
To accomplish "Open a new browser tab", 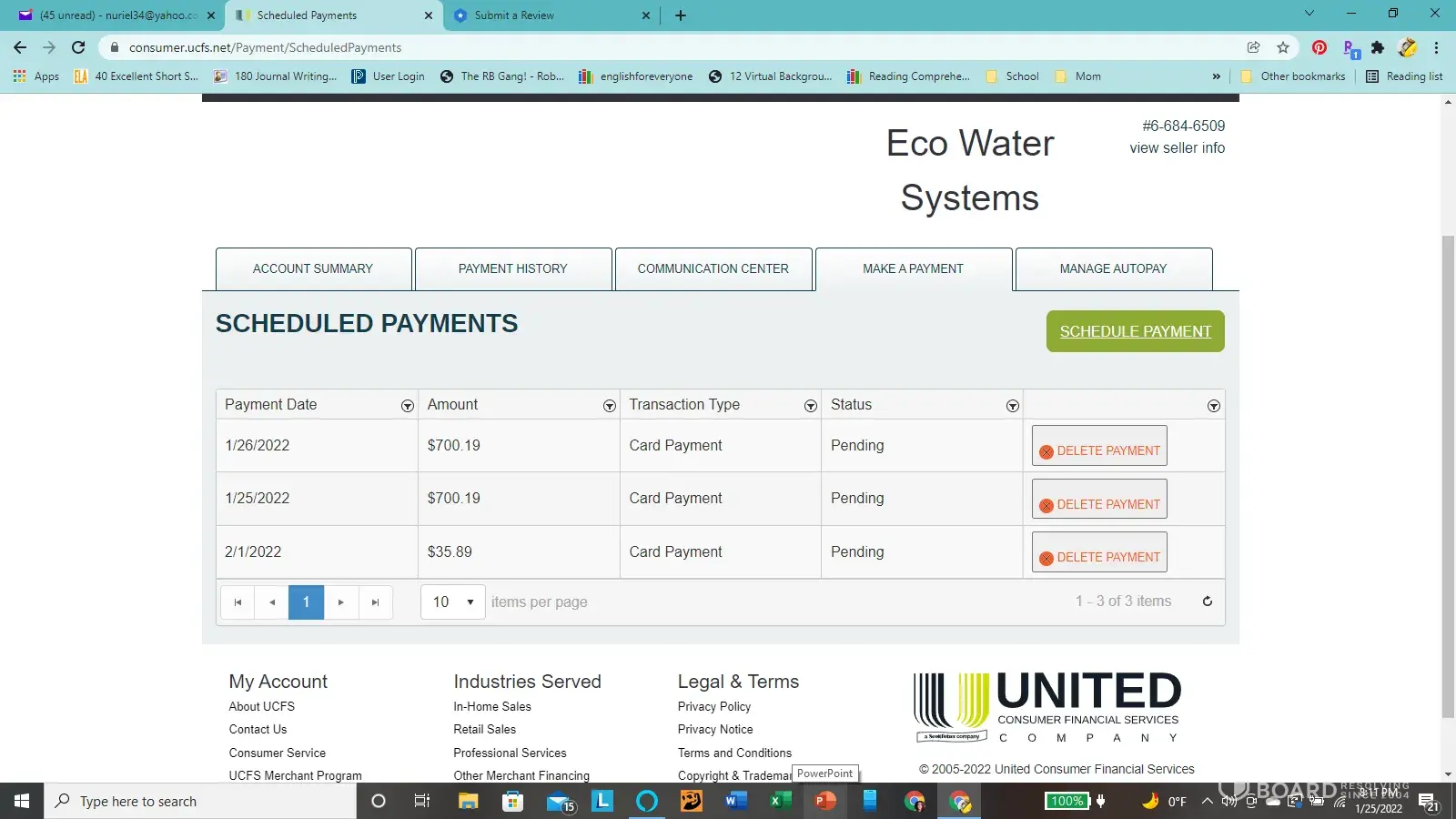I will pyautogui.click(x=681, y=15).
